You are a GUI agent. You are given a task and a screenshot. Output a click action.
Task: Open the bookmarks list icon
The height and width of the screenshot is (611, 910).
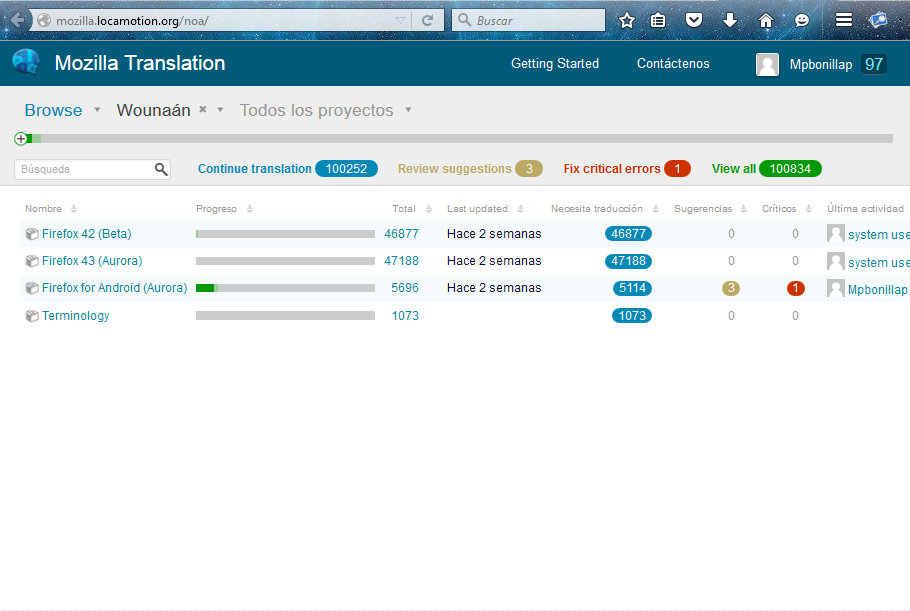point(658,21)
